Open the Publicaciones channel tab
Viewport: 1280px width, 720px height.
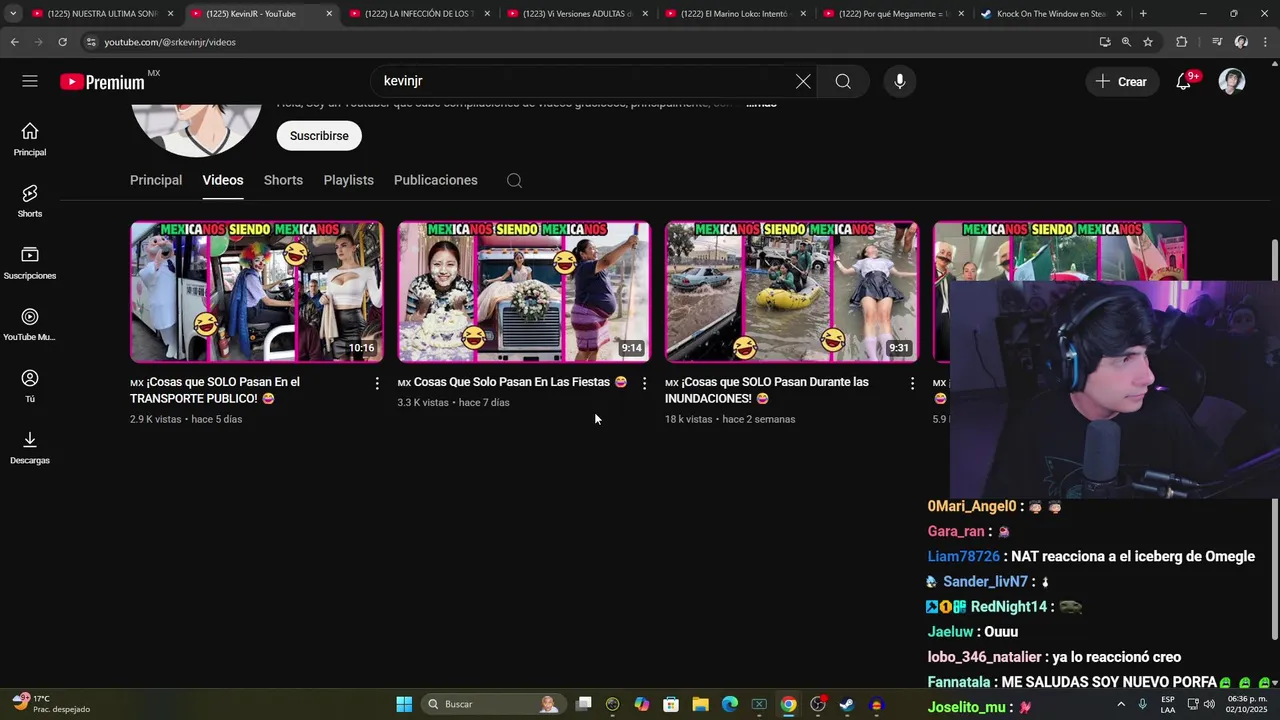436,180
